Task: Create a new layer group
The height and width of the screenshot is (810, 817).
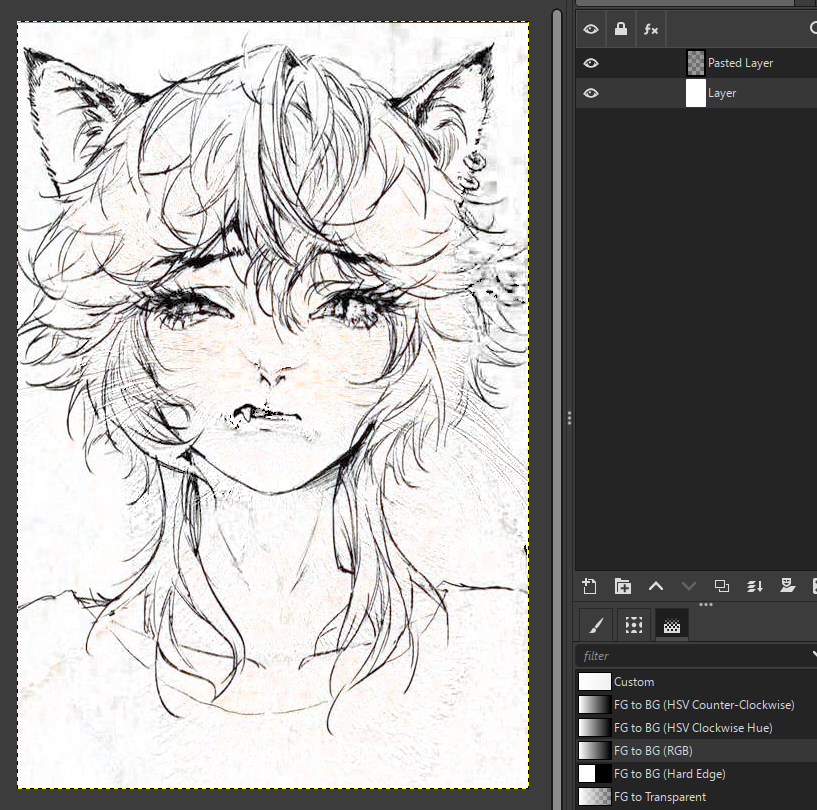Action: pos(623,586)
